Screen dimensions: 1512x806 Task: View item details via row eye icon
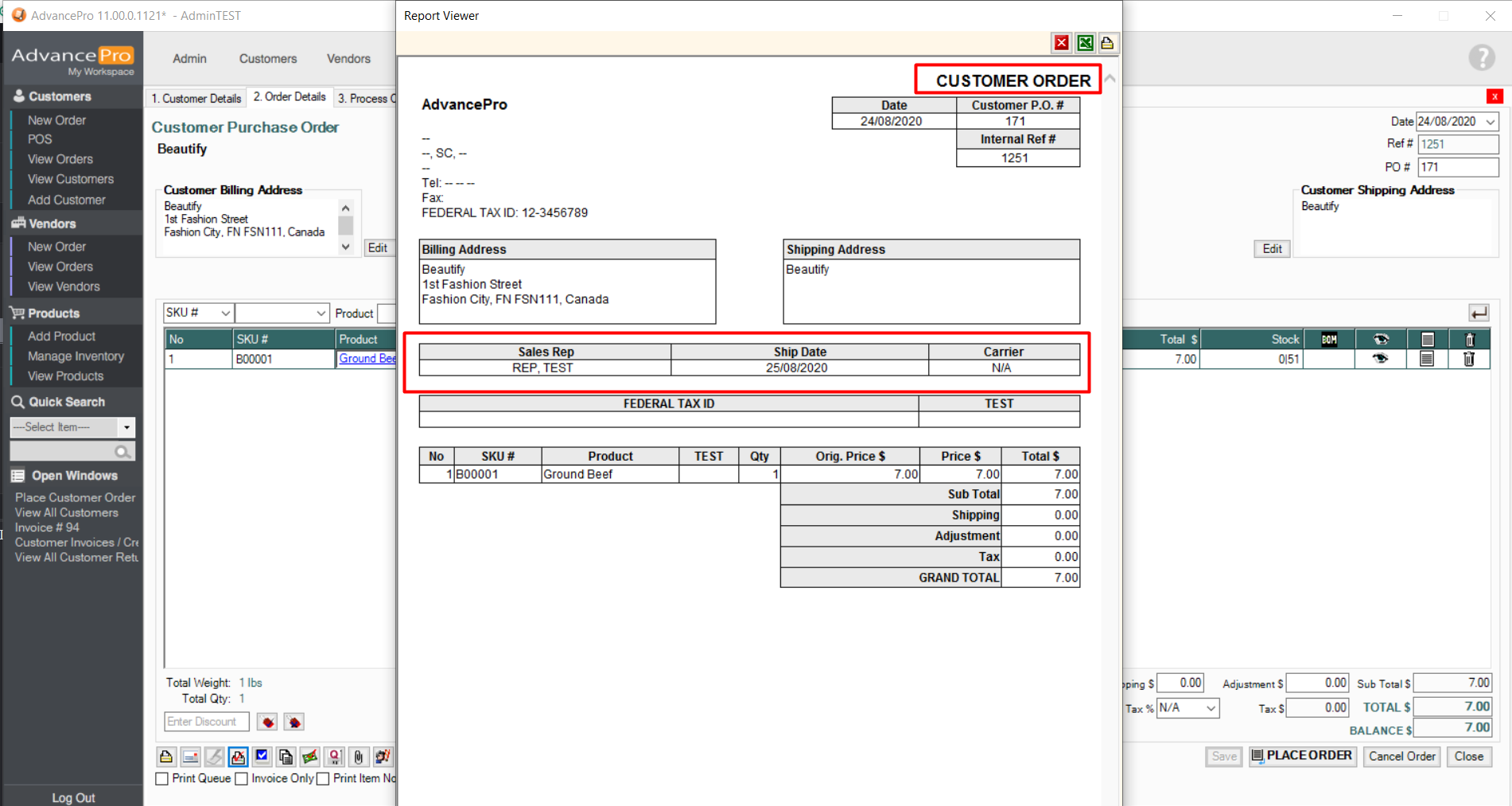[1381, 360]
